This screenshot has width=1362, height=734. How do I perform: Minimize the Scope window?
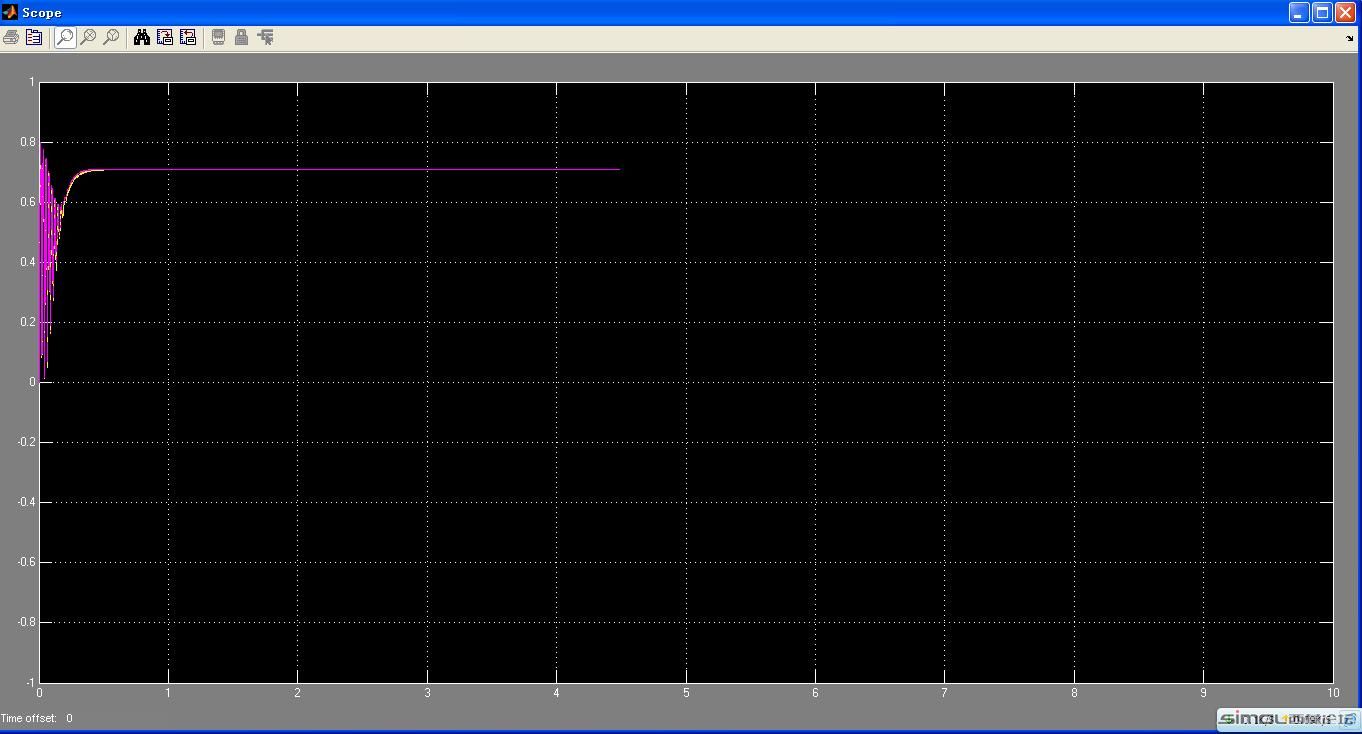1299,12
